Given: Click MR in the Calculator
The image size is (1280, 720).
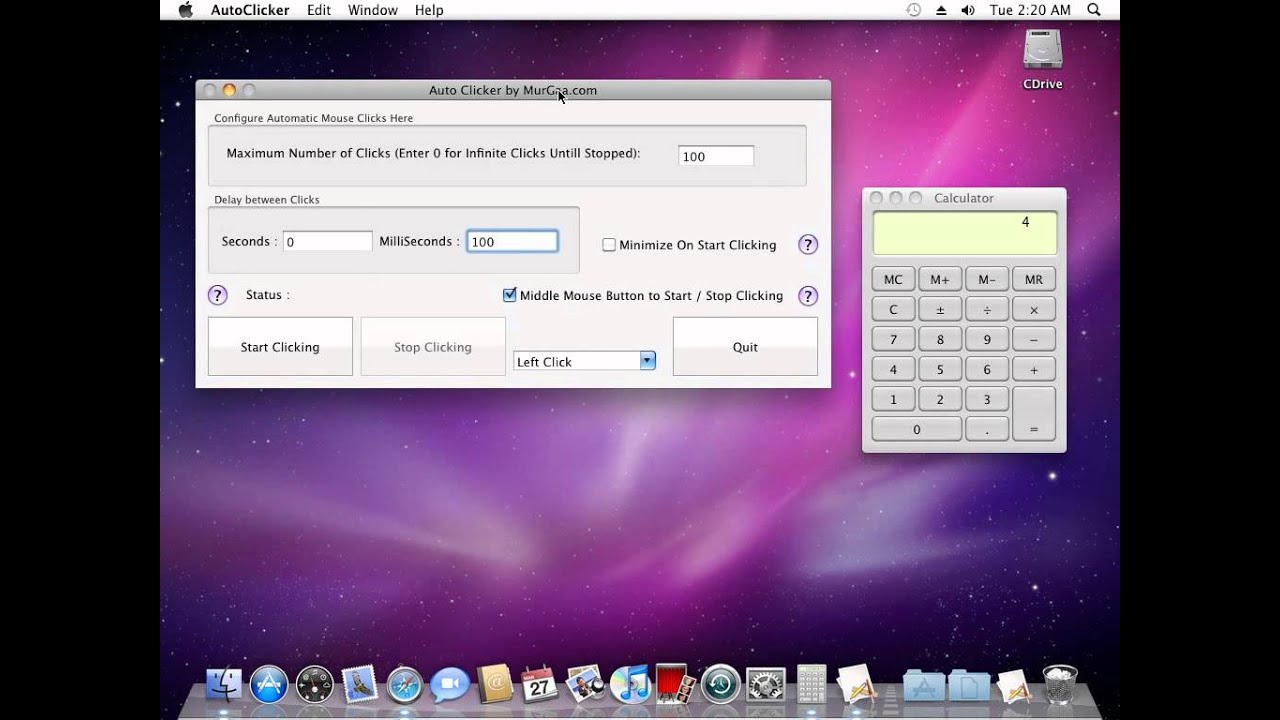Looking at the screenshot, I should pos(1034,280).
